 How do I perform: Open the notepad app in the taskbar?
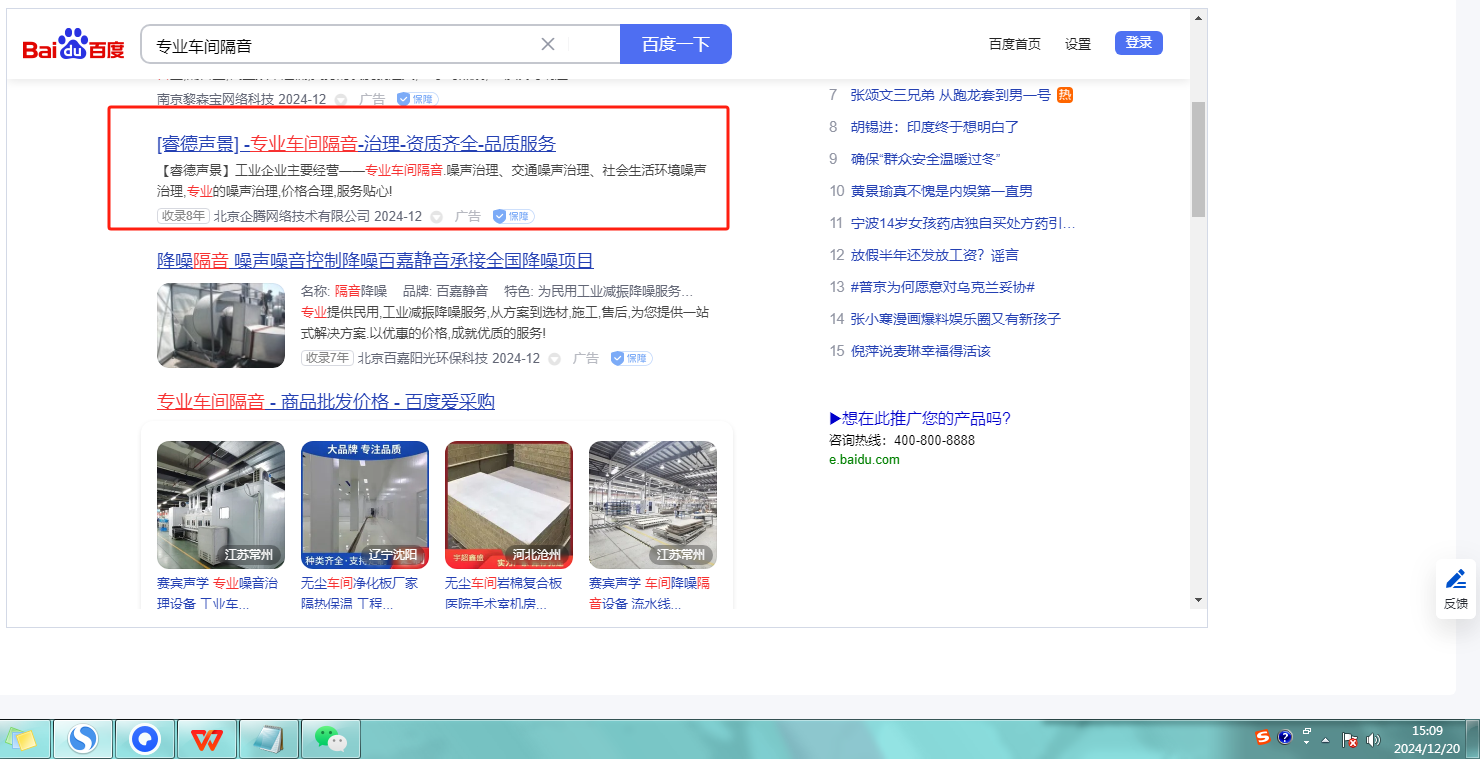(268, 740)
